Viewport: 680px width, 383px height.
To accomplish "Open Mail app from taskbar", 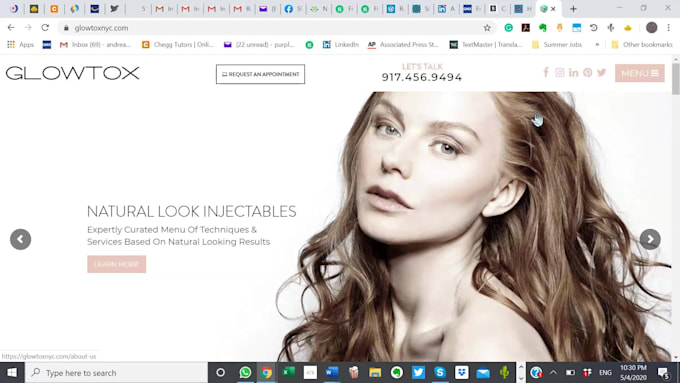I will [x=483, y=373].
